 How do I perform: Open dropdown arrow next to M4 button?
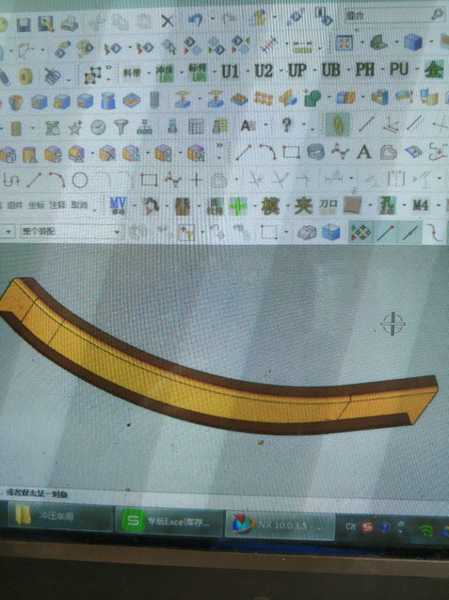(x=437, y=205)
